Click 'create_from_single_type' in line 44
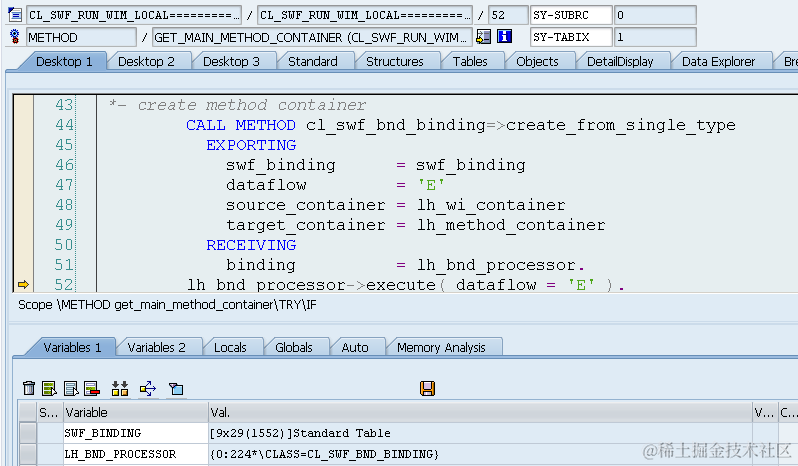Screen dimensions: 798x466 click(x=620, y=125)
